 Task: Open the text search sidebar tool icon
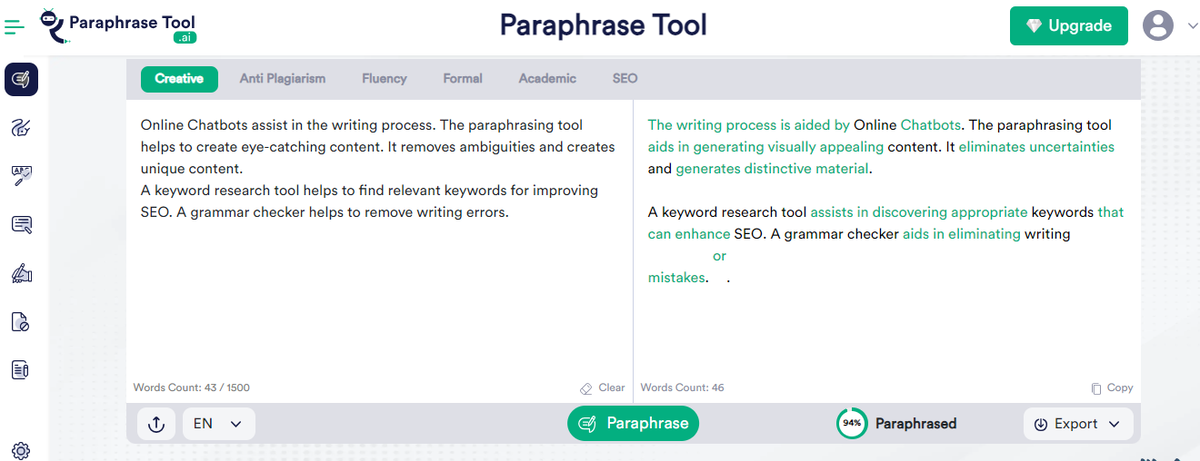coord(21,224)
